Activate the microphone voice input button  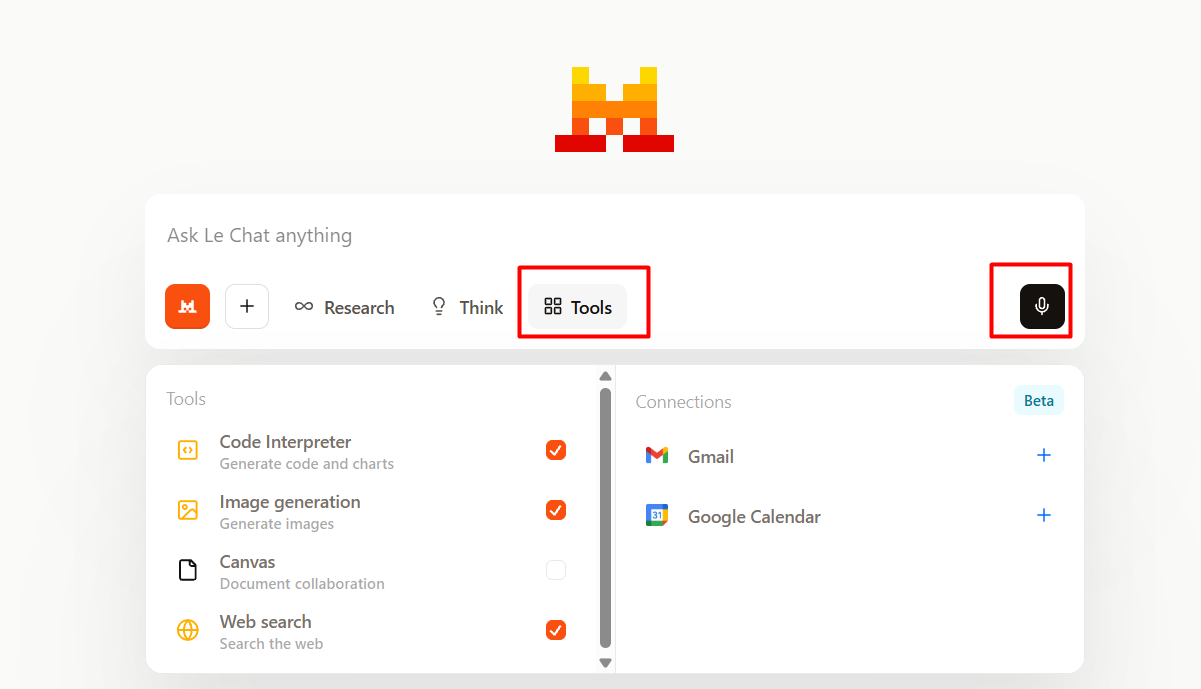(x=1042, y=307)
